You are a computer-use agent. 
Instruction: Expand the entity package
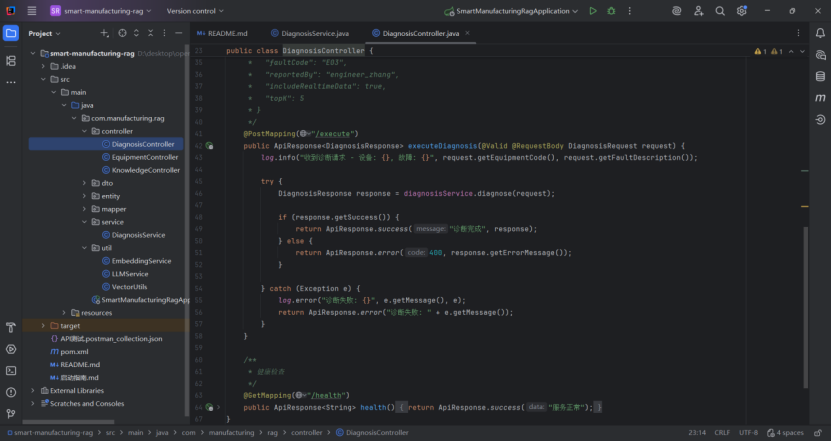click(x=84, y=196)
